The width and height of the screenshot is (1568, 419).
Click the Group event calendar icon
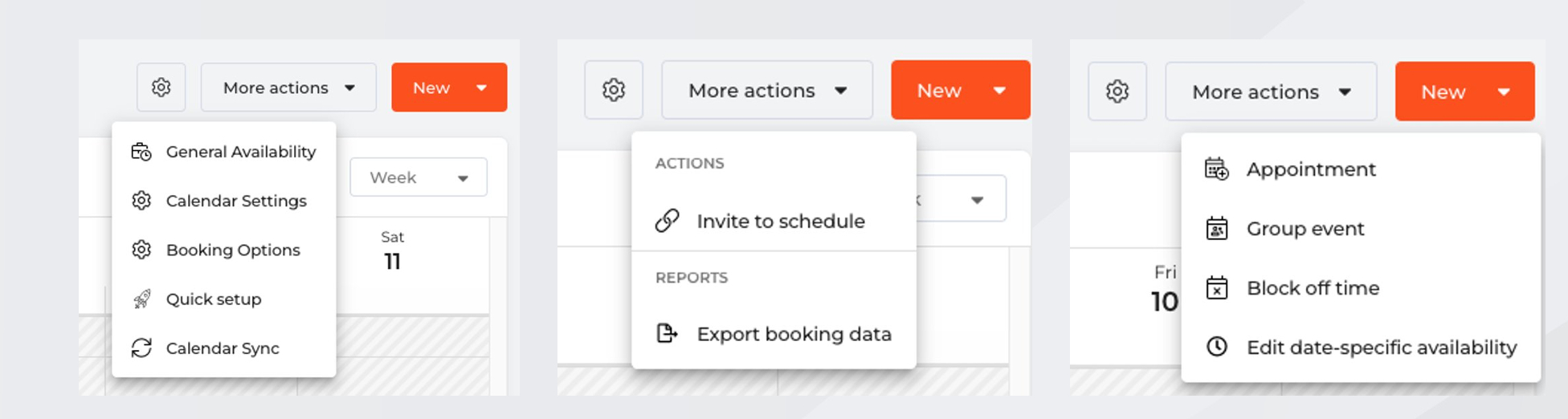tap(1217, 229)
